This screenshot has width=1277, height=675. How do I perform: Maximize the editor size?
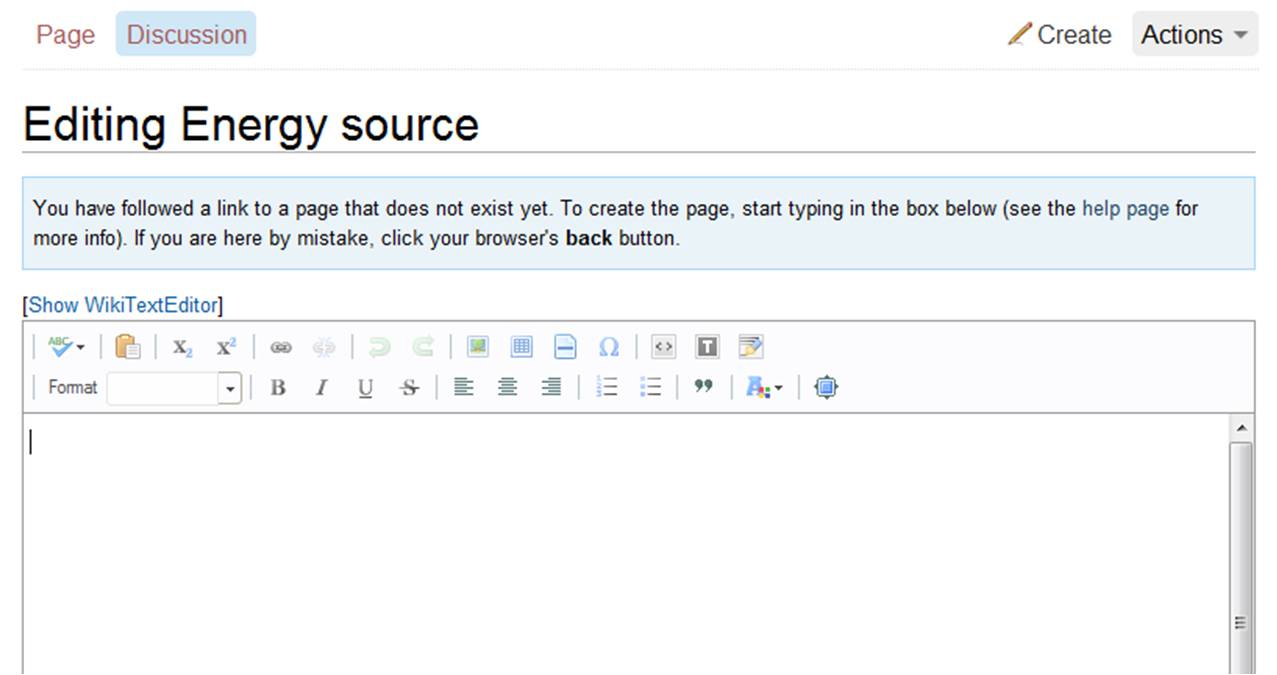coord(825,387)
